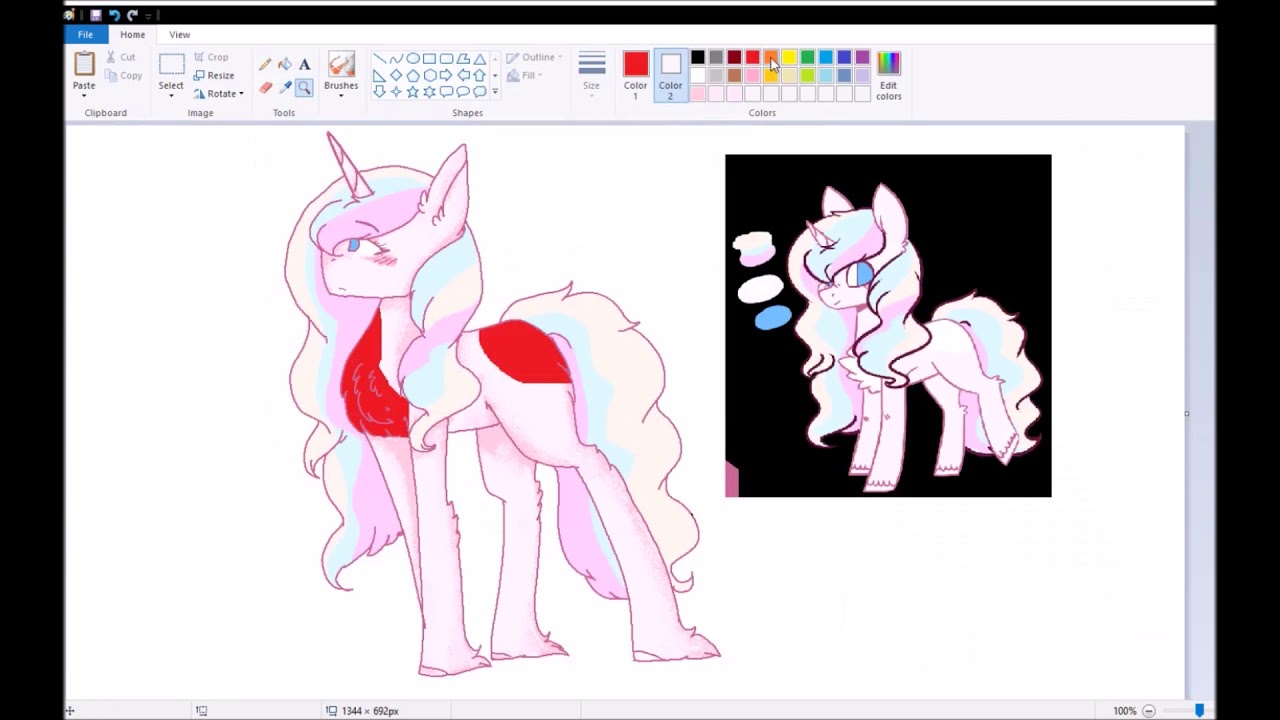1280x720 pixels.
Task: Choose the Pentagon shape
Action: pyautogui.click(x=413, y=75)
